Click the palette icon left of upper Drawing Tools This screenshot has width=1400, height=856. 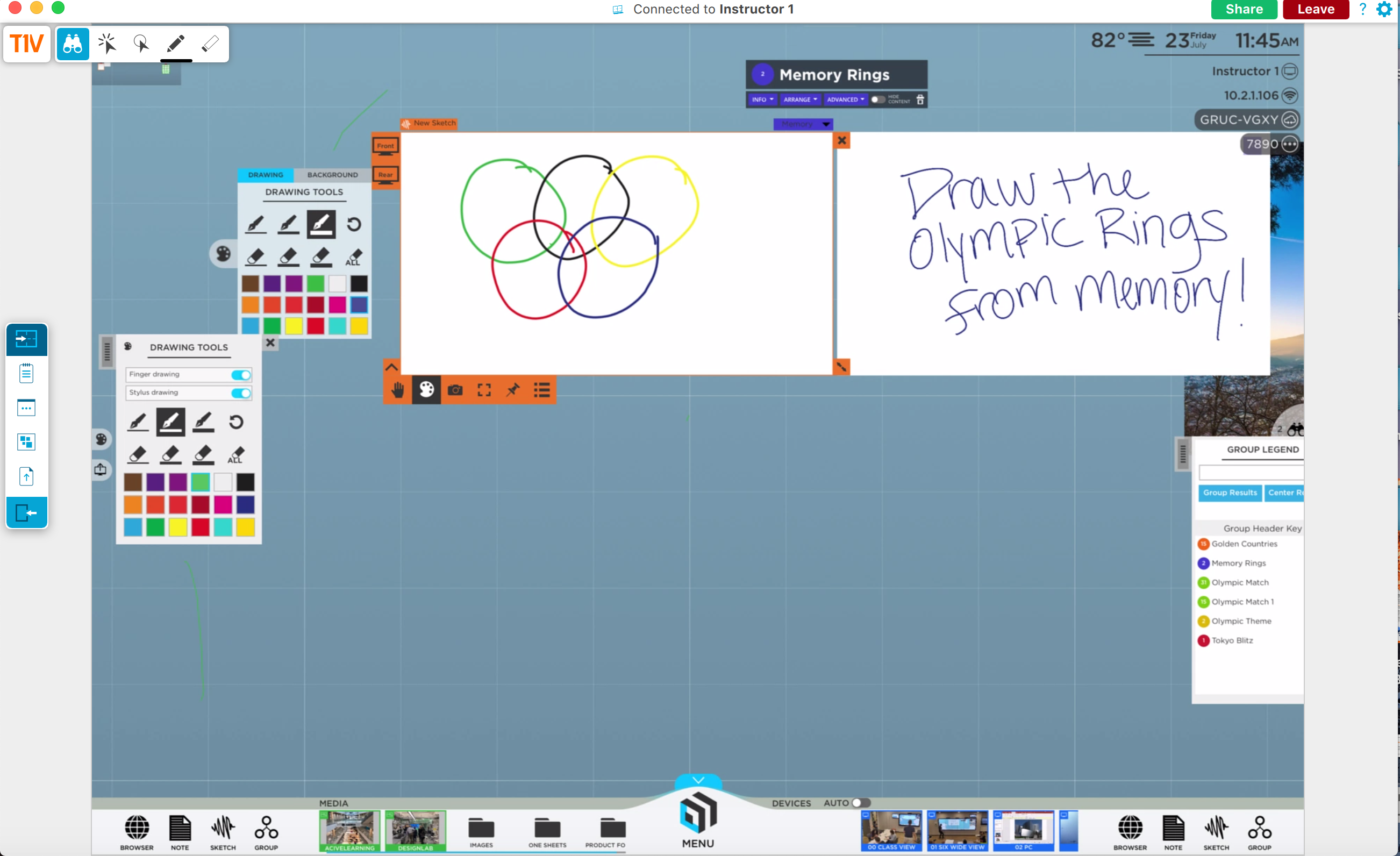(x=223, y=253)
